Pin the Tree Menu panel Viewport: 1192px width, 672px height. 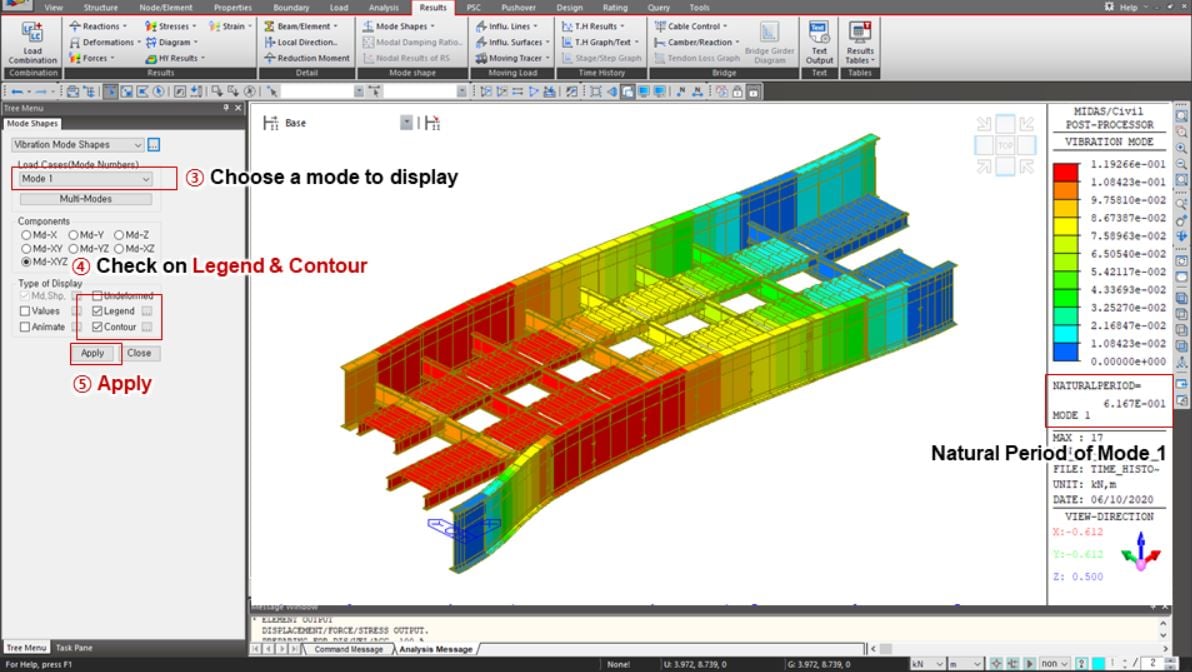tap(226, 108)
